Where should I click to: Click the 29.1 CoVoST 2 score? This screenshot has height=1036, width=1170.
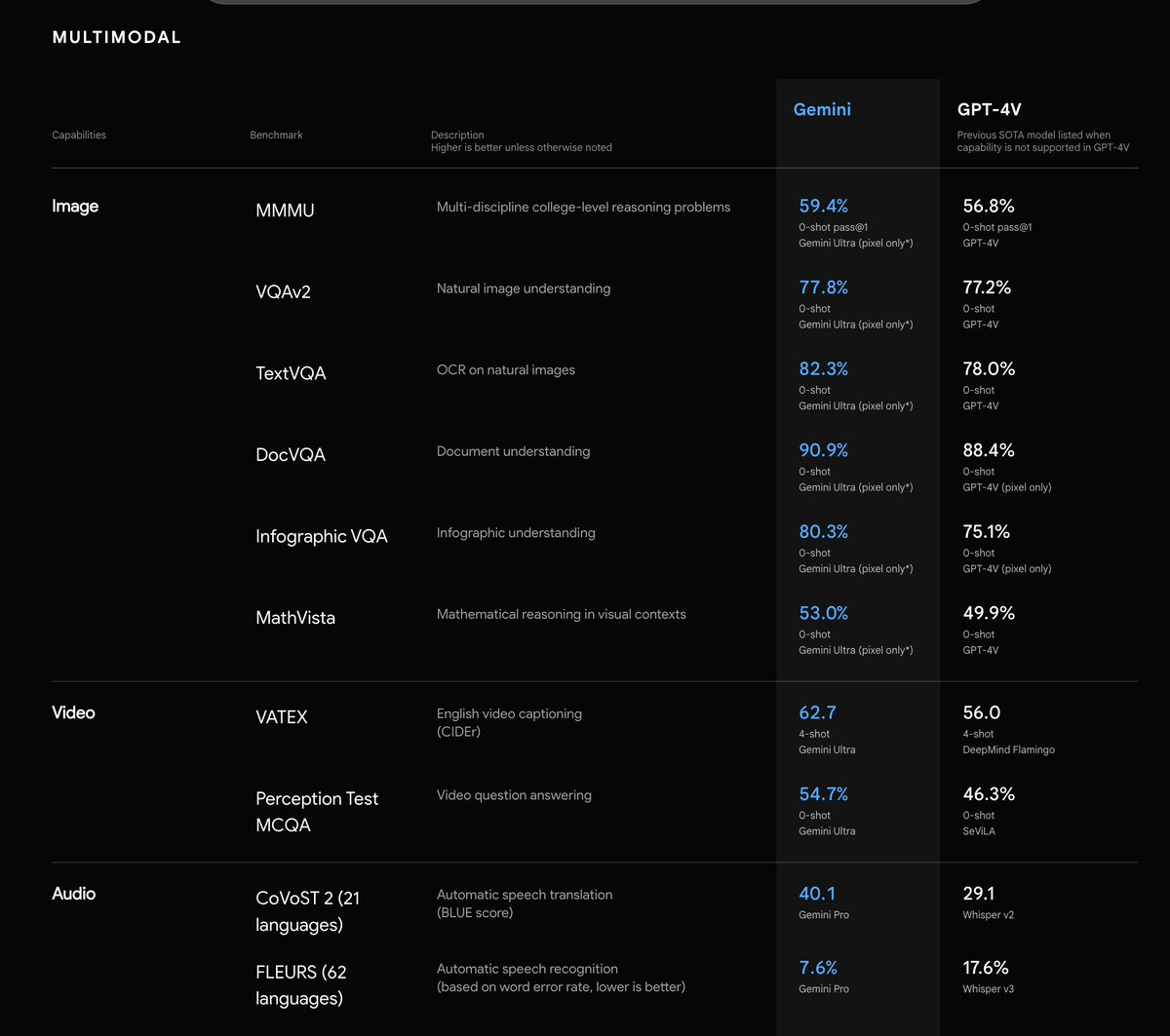(980, 894)
